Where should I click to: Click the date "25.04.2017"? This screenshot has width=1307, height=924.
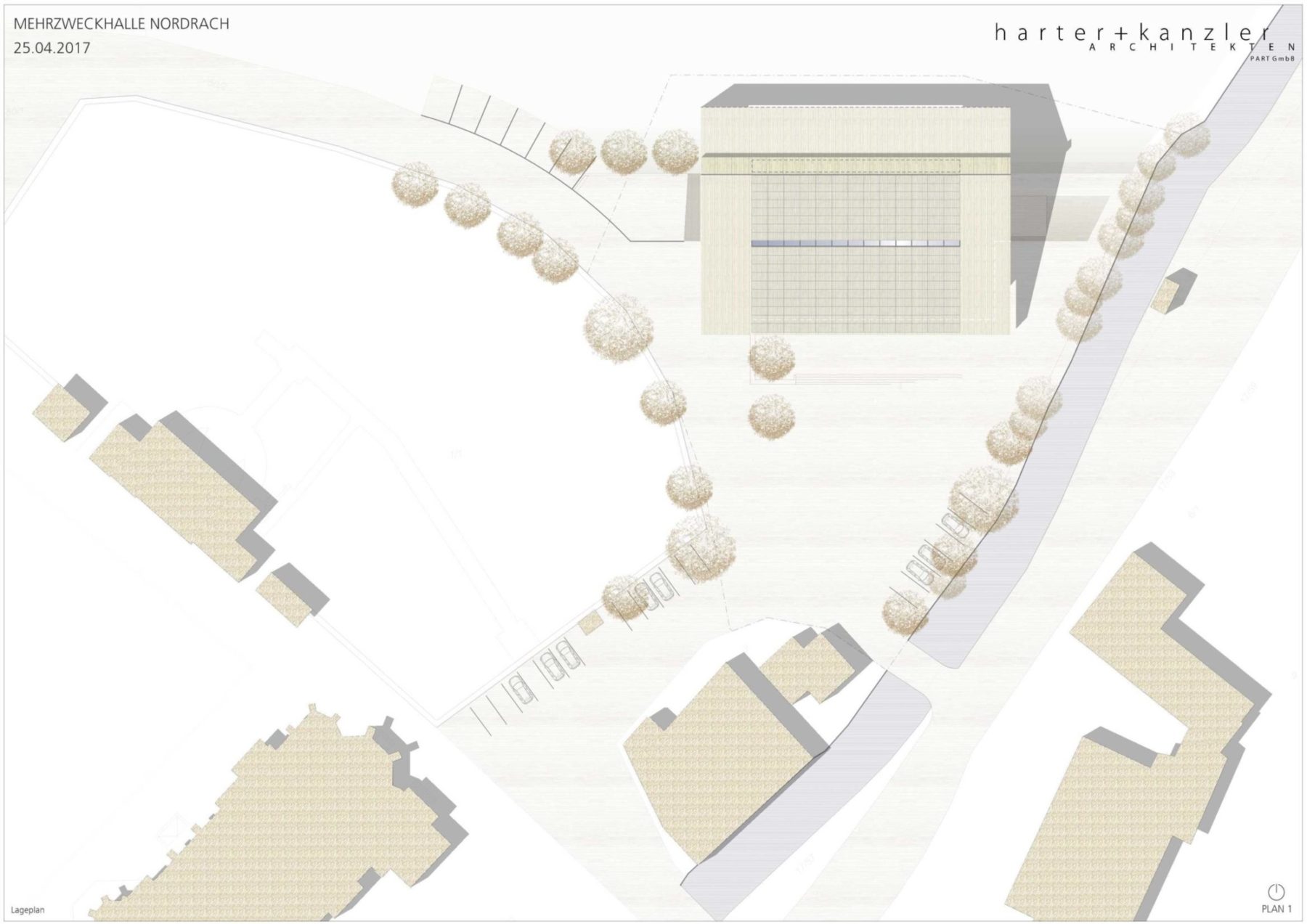pyautogui.click(x=52, y=48)
